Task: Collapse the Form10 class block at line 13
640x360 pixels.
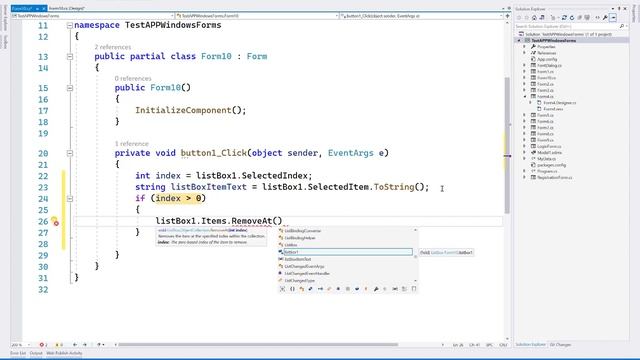Action: click(70, 57)
